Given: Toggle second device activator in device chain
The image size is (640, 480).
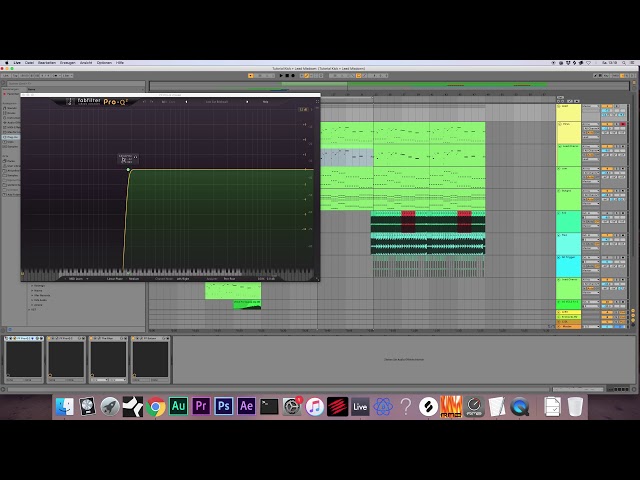Looking at the screenshot, I should coord(50,338).
